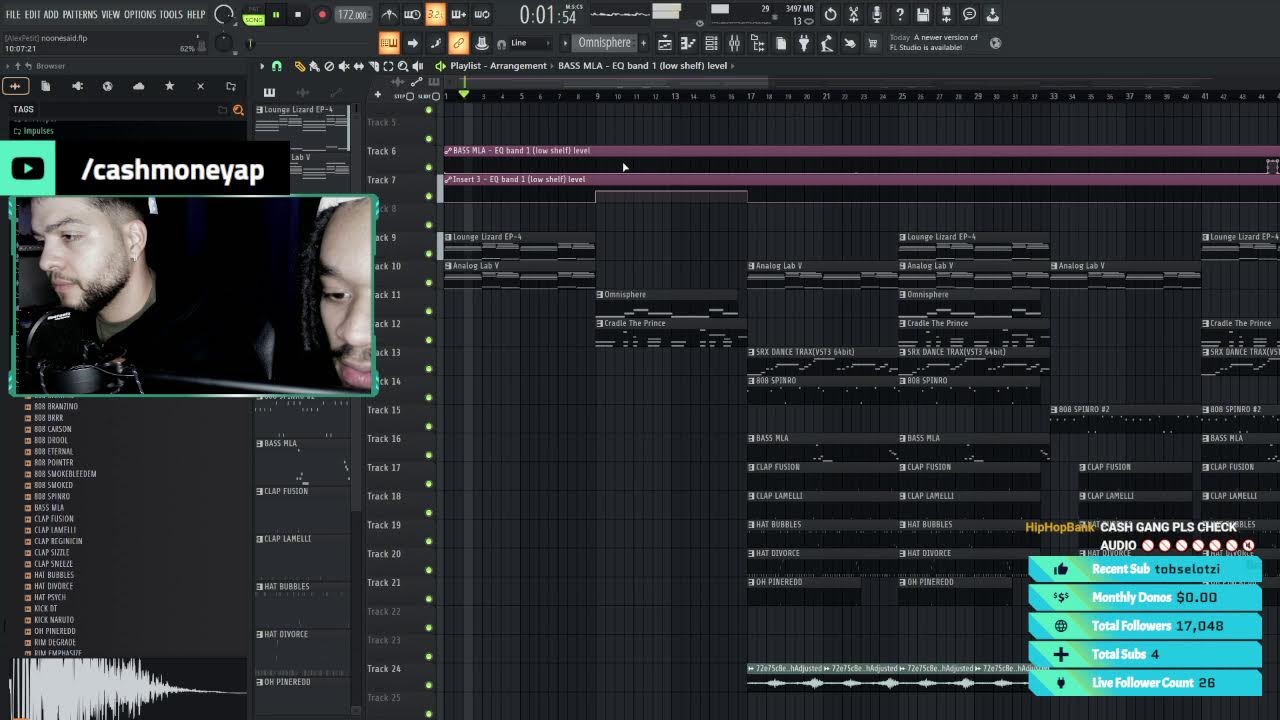This screenshot has height=720, width=1280.
Task: Open the playlist options menu arrow
Action: (x=262, y=66)
